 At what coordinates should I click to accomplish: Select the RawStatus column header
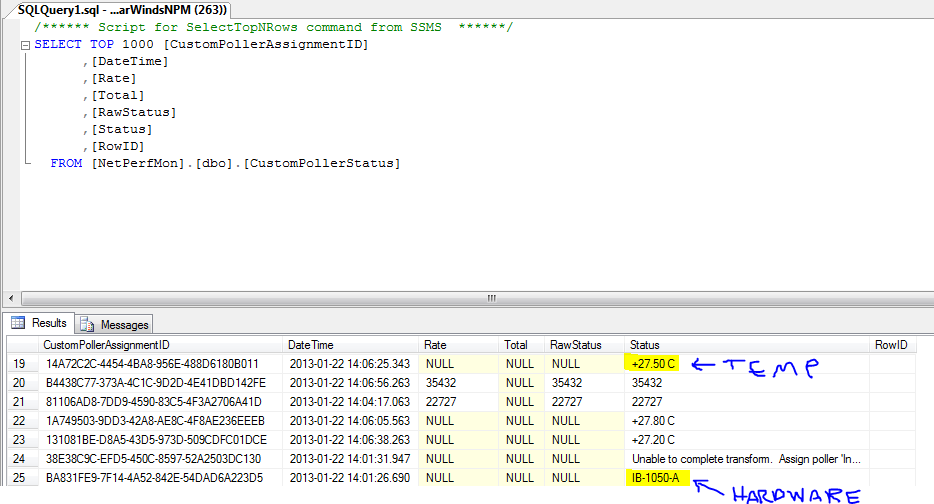(x=584, y=345)
